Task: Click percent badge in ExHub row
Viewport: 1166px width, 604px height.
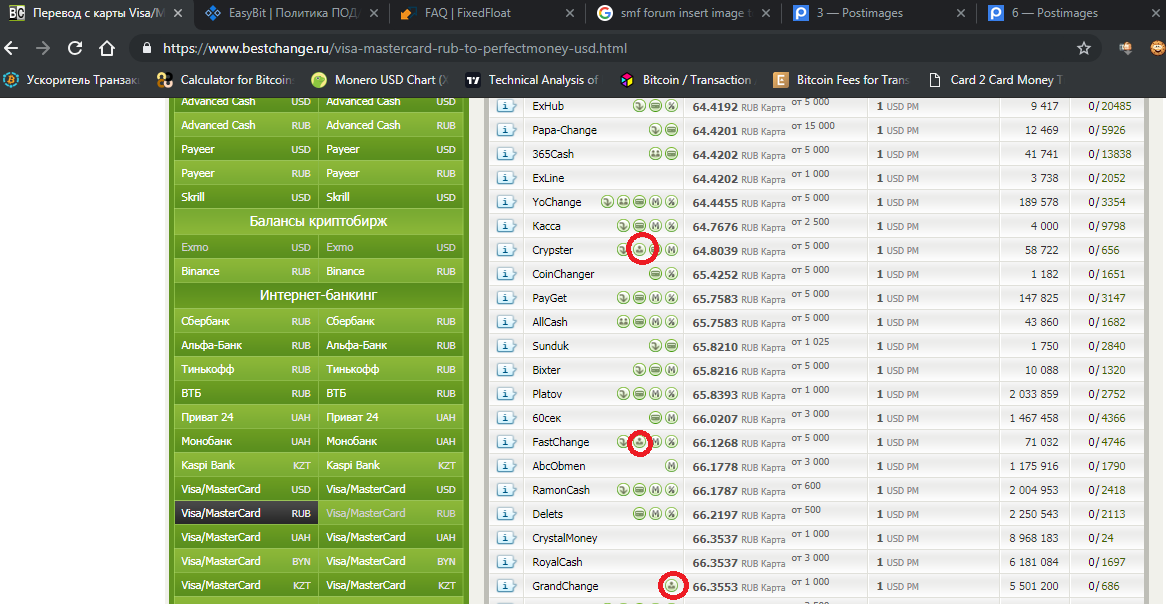Action: coord(671,106)
